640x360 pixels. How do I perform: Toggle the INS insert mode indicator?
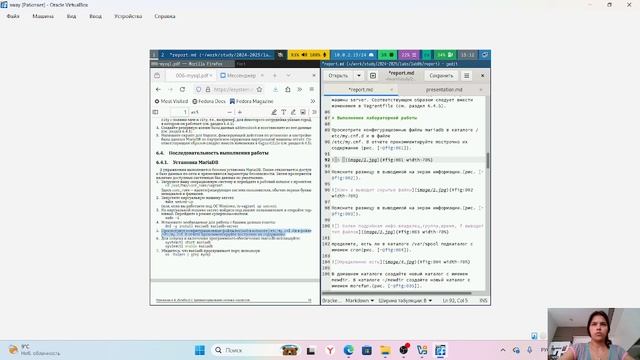[483, 300]
